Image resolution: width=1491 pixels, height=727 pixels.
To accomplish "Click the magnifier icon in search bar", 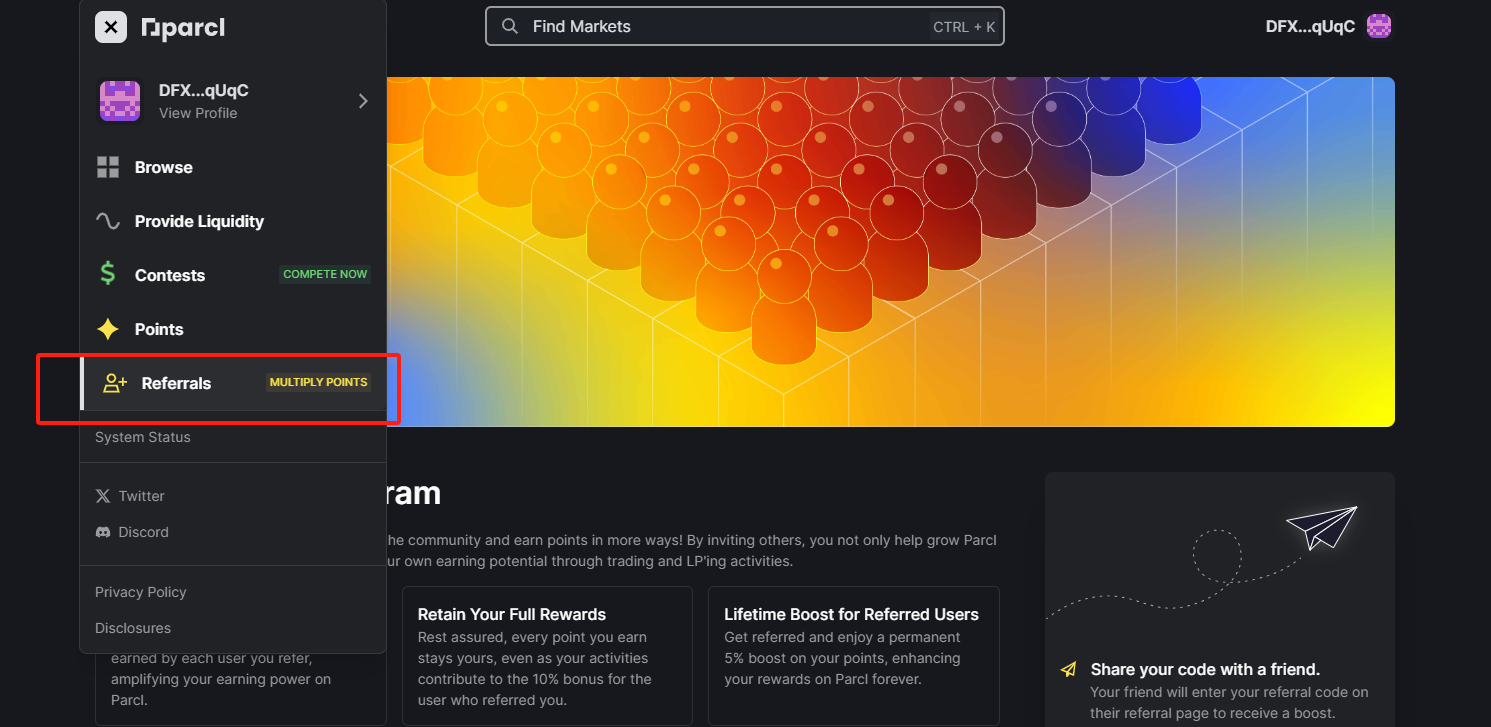I will pyautogui.click(x=510, y=27).
